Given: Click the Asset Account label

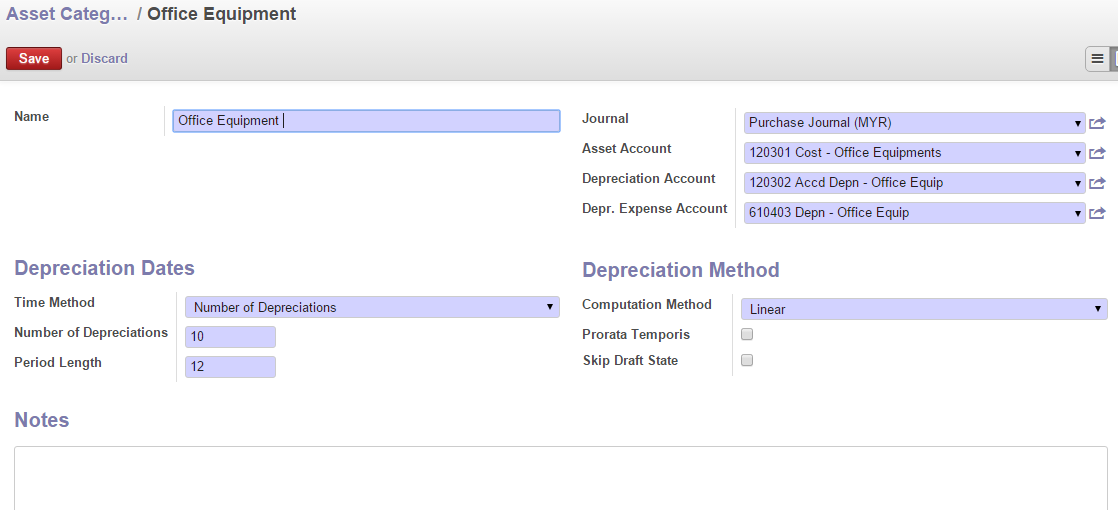Looking at the screenshot, I should click(x=627, y=149).
